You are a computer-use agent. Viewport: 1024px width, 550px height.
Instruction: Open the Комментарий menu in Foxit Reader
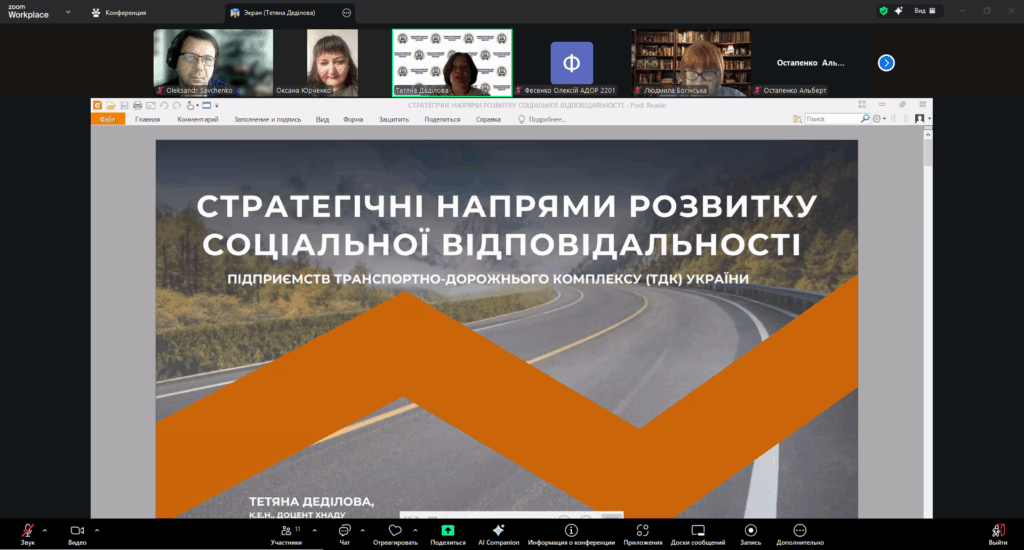(197, 119)
